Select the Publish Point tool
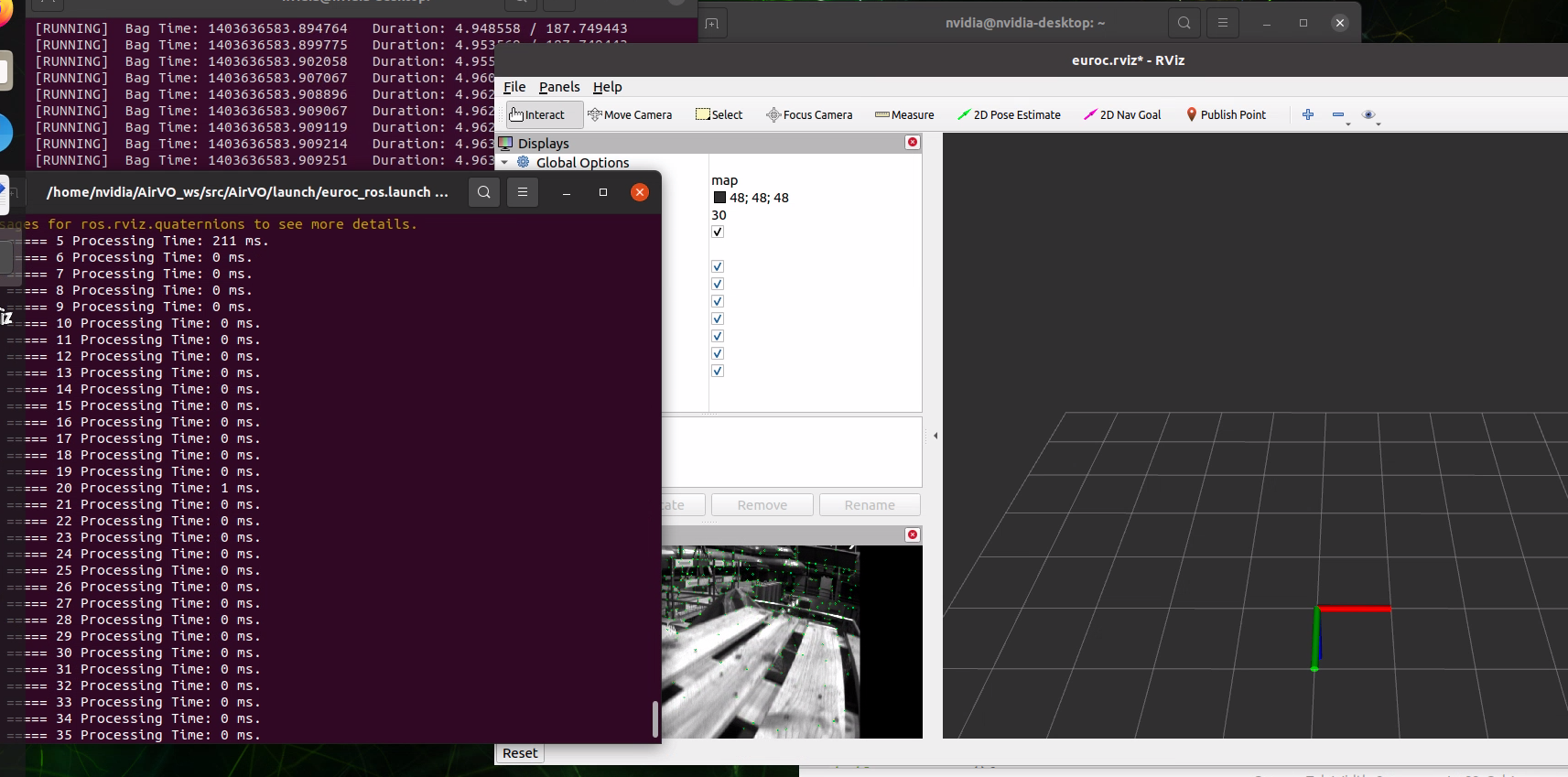The width and height of the screenshot is (1568, 777). click(1227, 114)
